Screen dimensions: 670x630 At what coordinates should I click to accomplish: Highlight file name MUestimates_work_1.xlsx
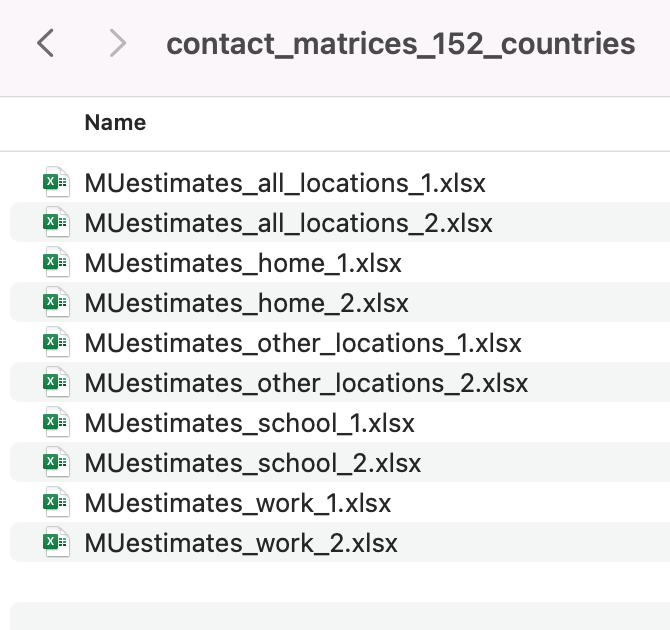(238, 503)
